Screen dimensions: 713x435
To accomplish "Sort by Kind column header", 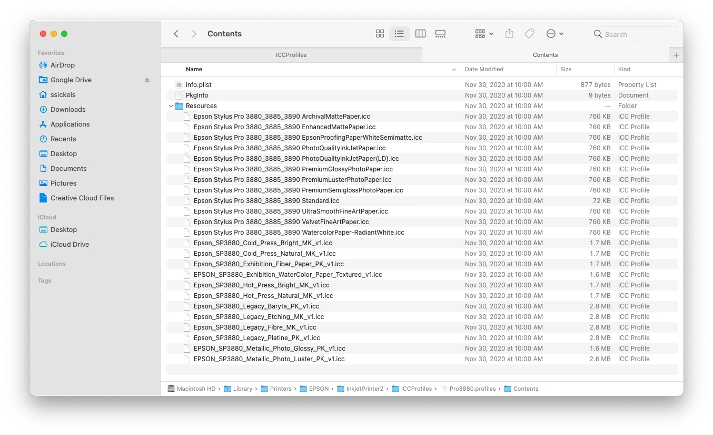I will 624,69.
